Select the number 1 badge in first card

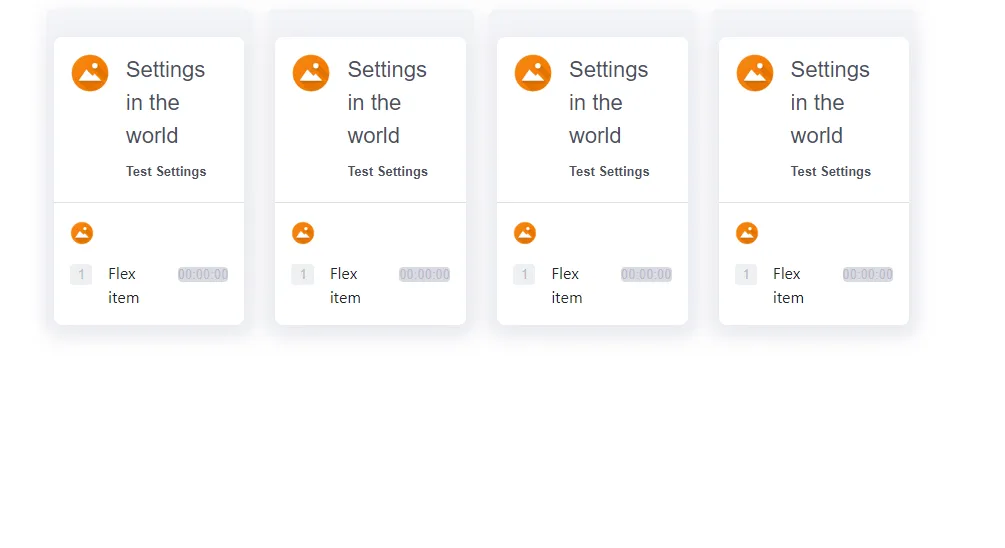coord(81,274)
